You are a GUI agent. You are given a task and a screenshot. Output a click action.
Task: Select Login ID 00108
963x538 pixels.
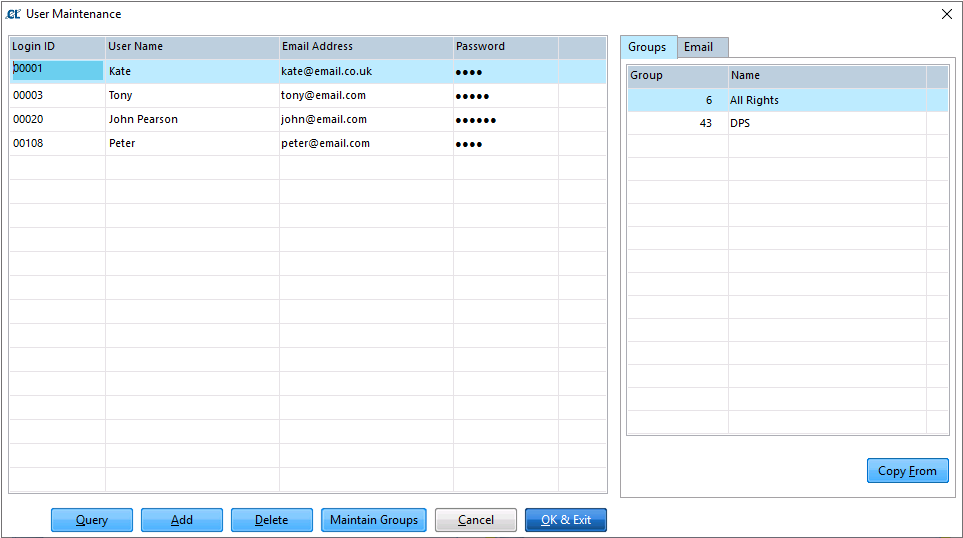(x=28, y=143)
